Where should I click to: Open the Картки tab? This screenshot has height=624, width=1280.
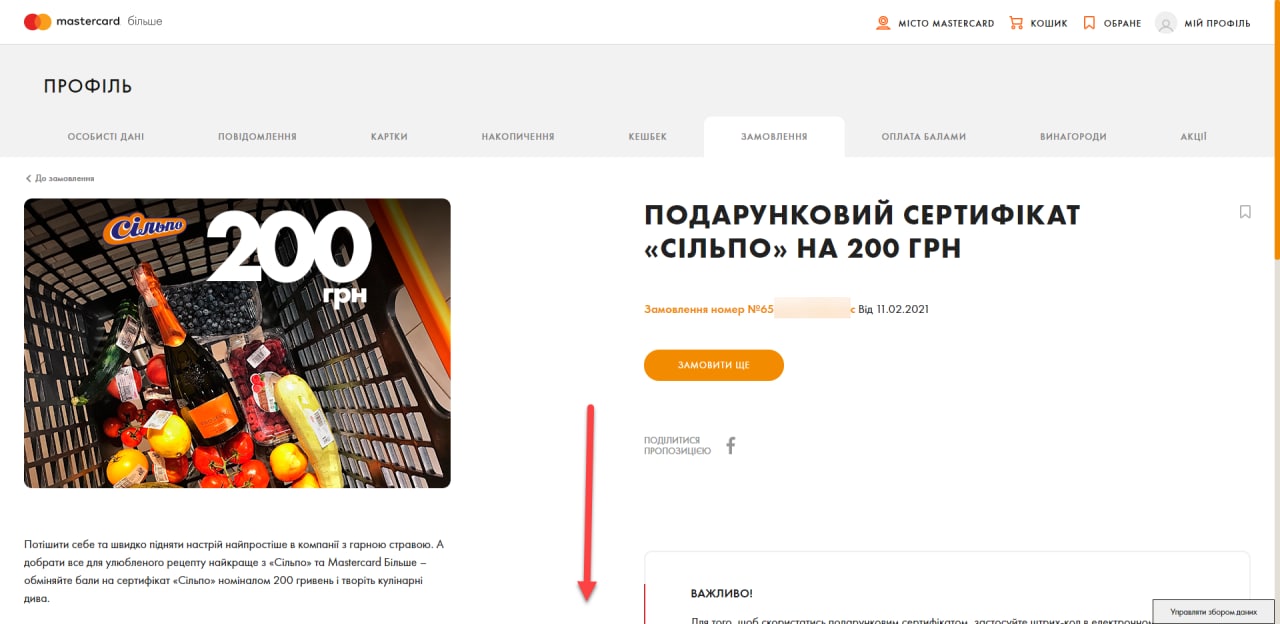point(389,137)
